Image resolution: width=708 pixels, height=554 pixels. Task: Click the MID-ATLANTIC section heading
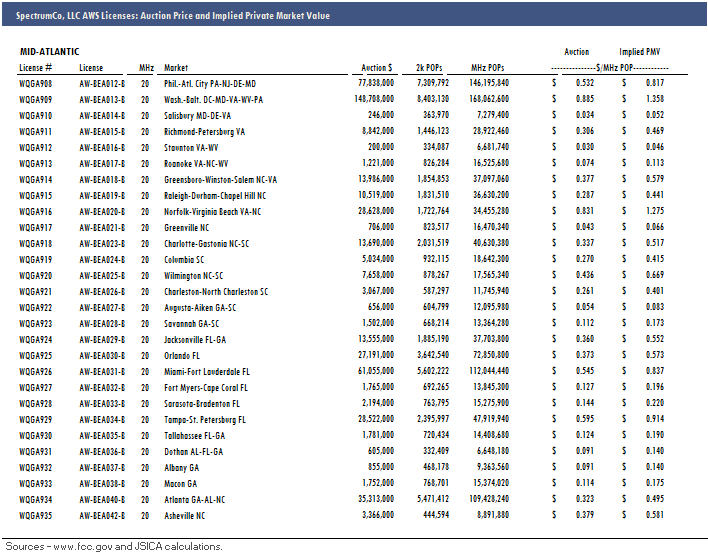click(49, 52)
